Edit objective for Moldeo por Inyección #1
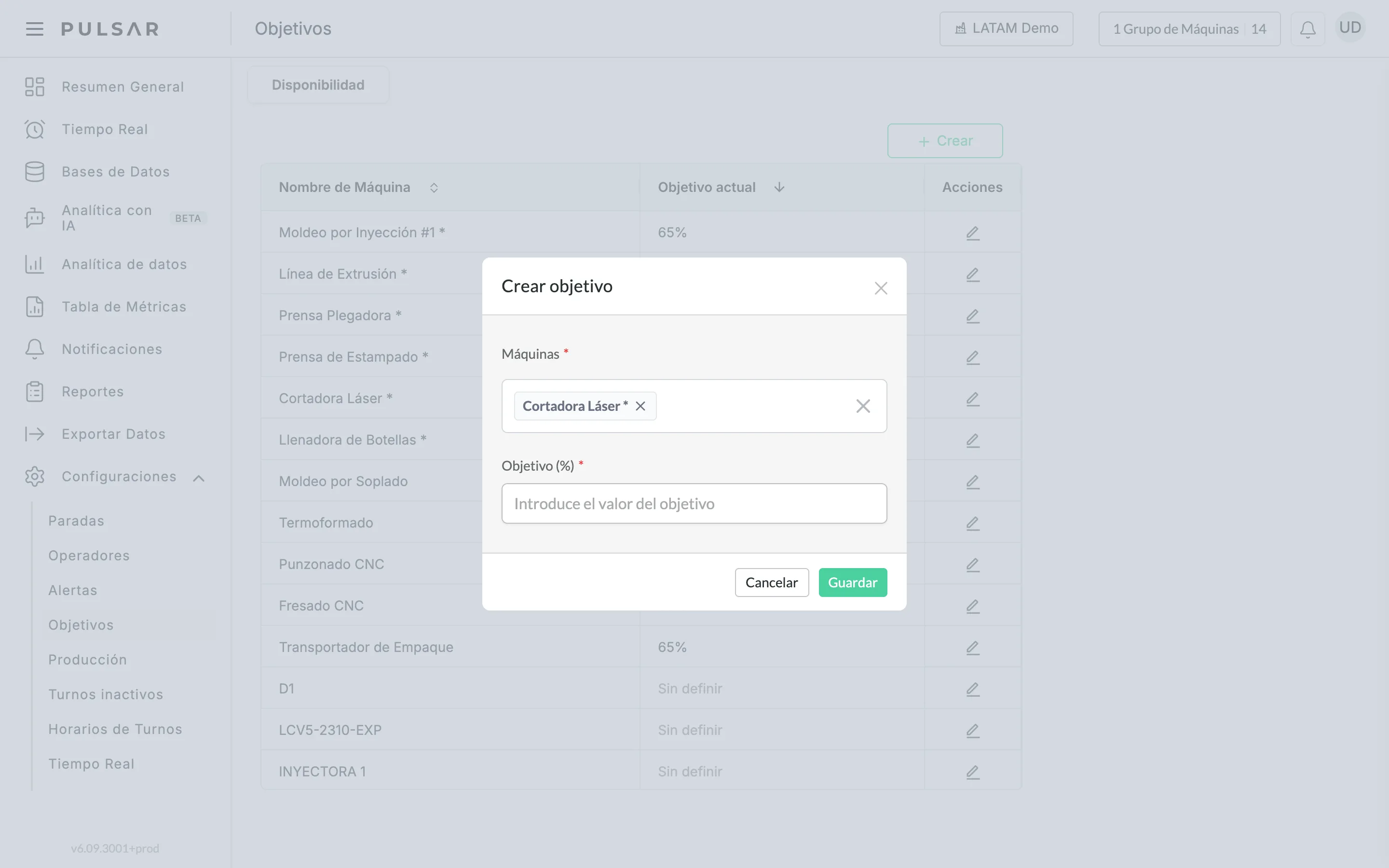The width and height of the screenshot is (1389, 868). click(x=972, y=232)
